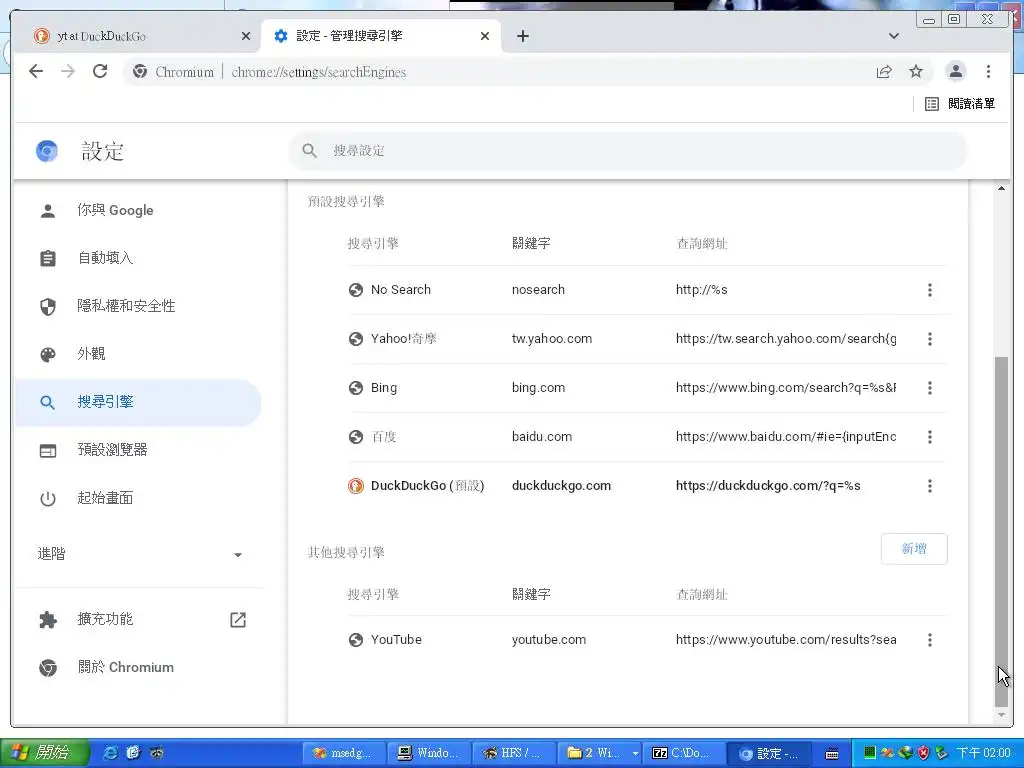The image size is (1024, 768).
Task: Open more actions for YouTube engine
Action: click(929, 640)
